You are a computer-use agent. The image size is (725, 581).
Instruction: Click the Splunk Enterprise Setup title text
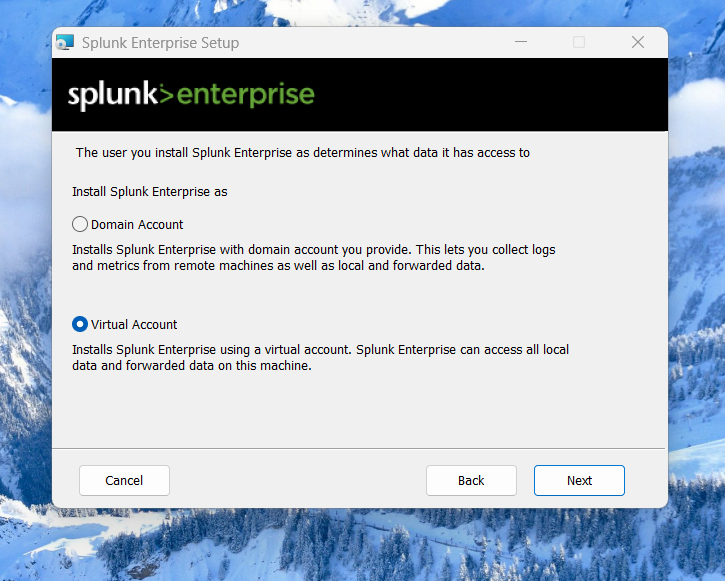pos(160,43)
